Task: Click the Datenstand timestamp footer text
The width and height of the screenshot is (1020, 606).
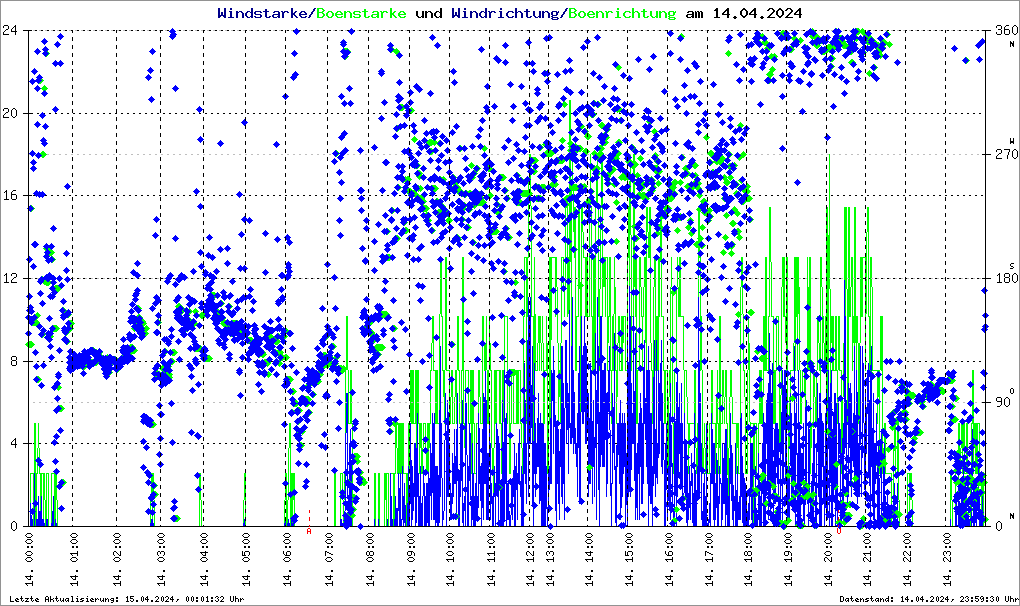Action: (929, 599)
